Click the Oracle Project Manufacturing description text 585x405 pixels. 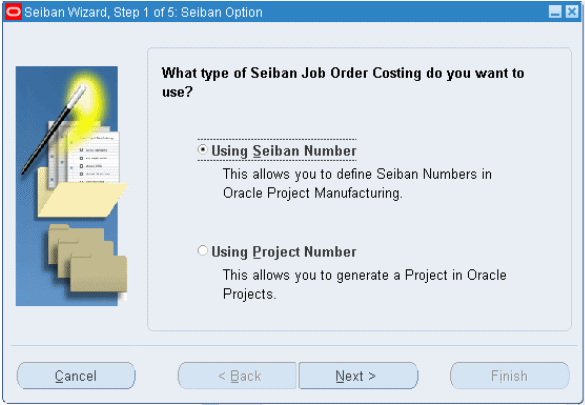357,183
